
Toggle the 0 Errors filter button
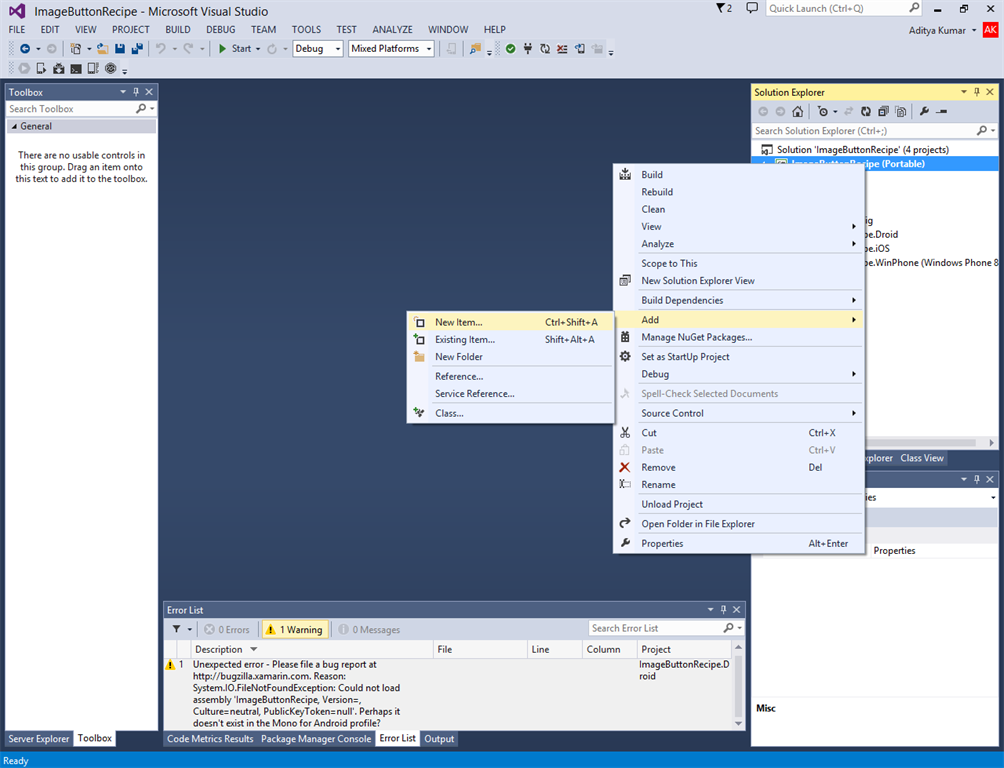(x=227, y=629)
